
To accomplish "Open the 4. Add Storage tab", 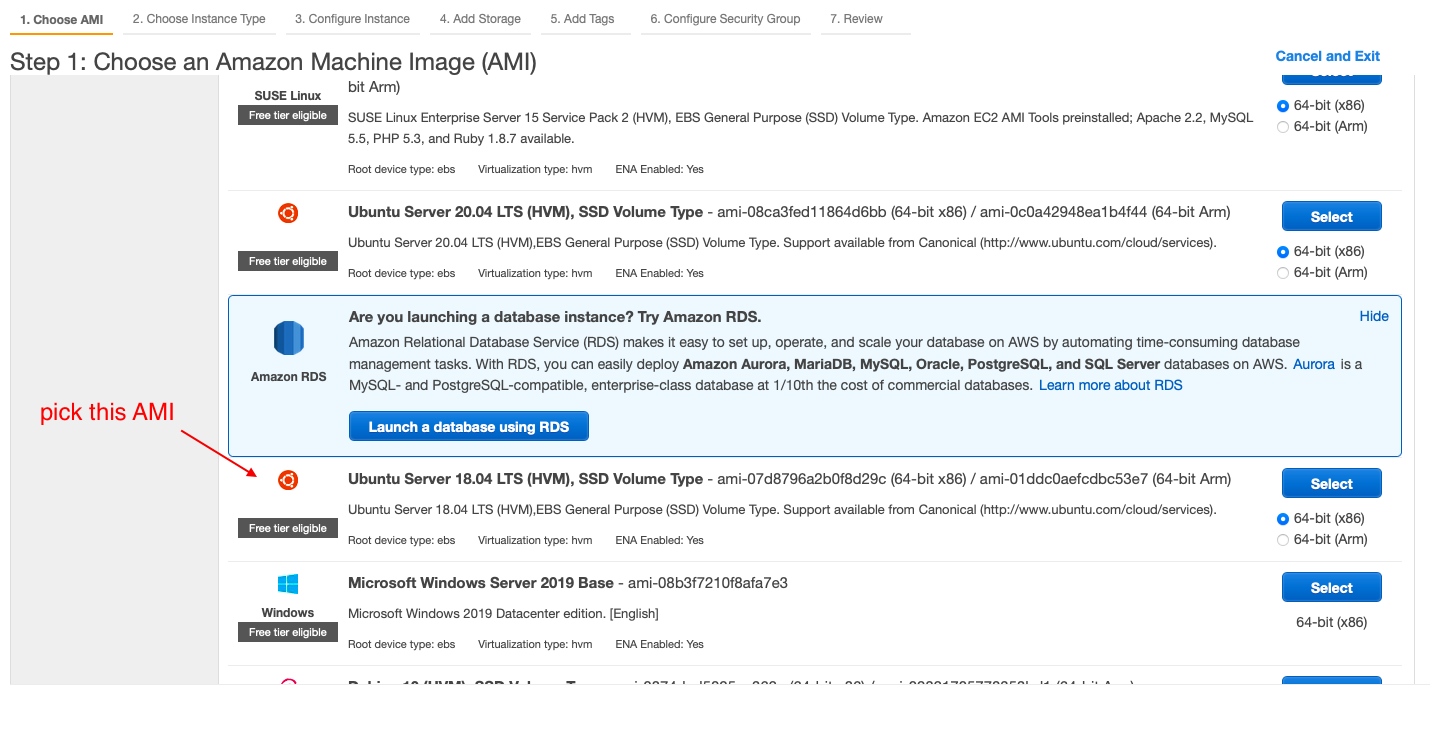I will [480, 19].
